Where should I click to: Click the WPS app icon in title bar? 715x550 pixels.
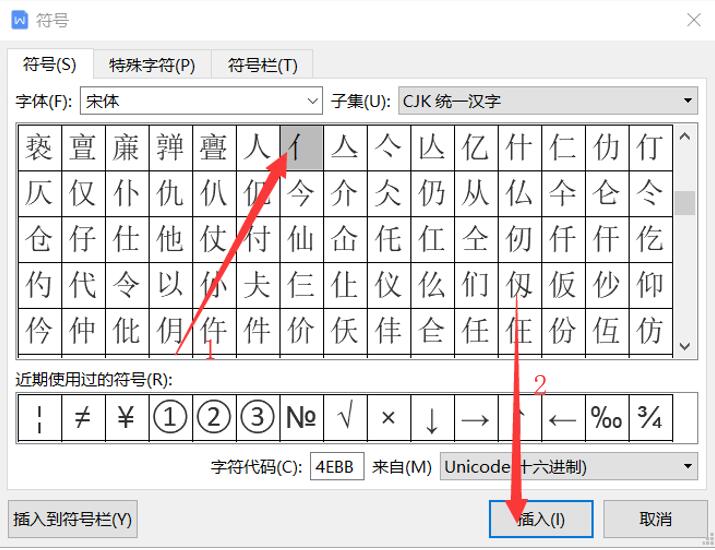click(20, 20)
